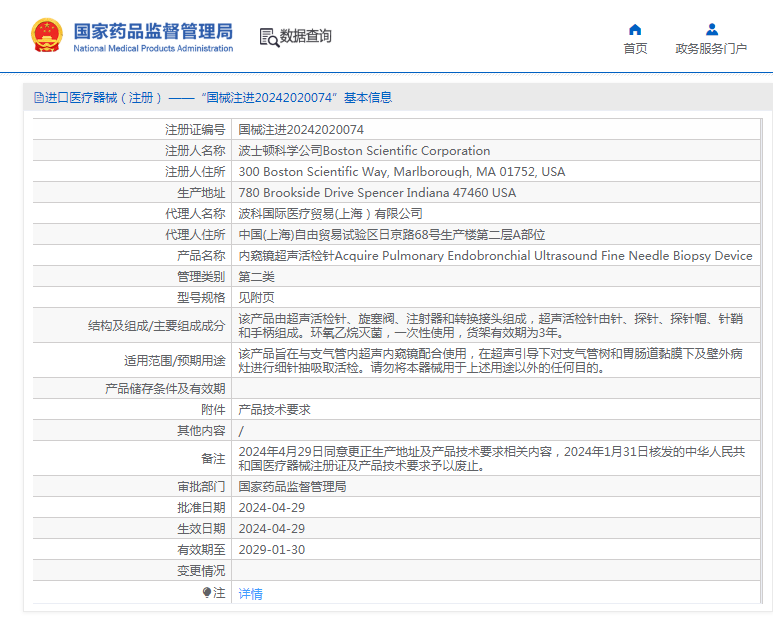Click the Acquire Pulmonary product name cell
Screen dimensions: 773x623
[x=495, y=255]
